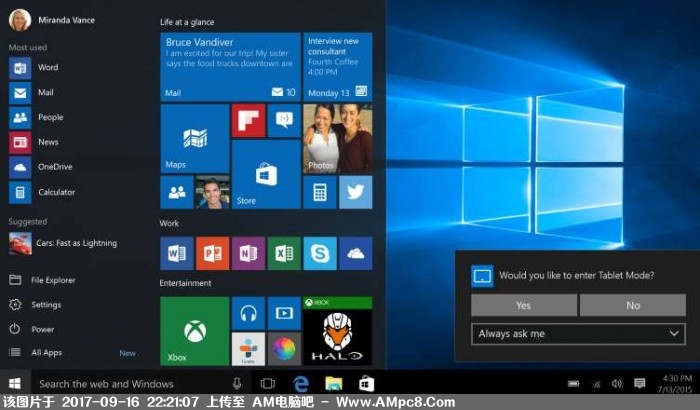
Task: Click the New label next to All Apps
Action: (127, 353)
